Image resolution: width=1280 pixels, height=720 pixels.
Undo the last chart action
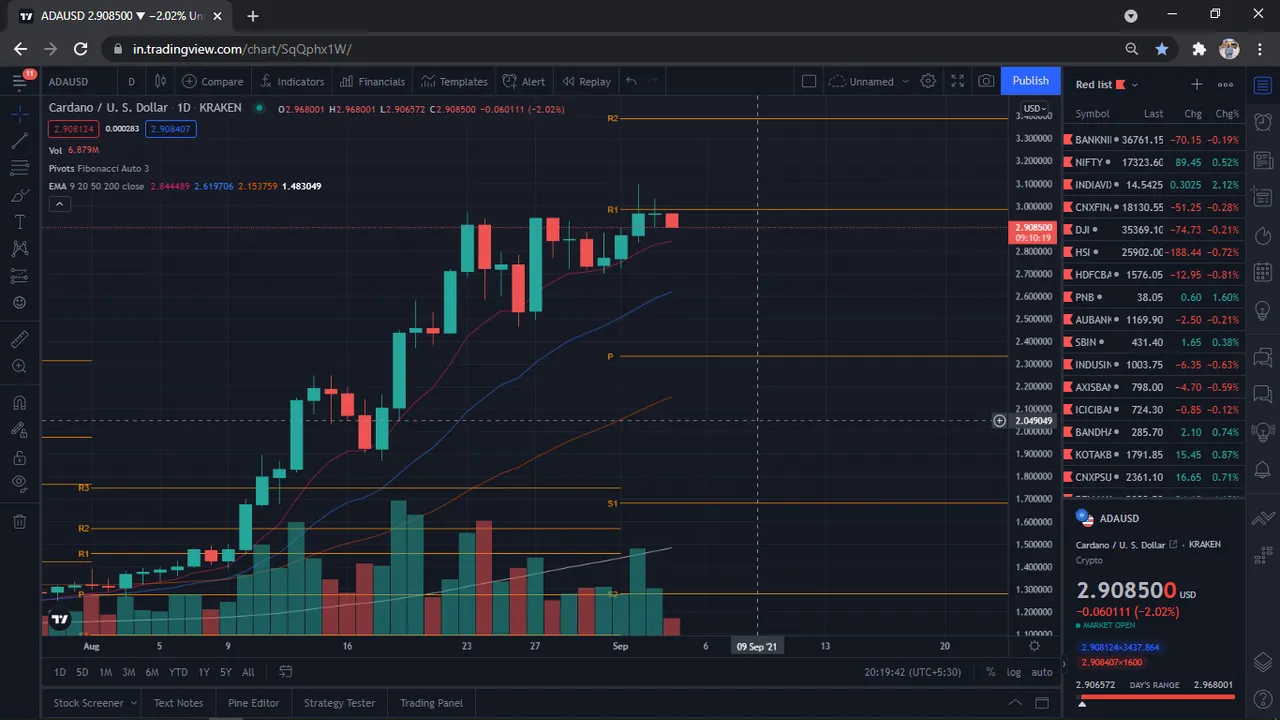point(631,81)
